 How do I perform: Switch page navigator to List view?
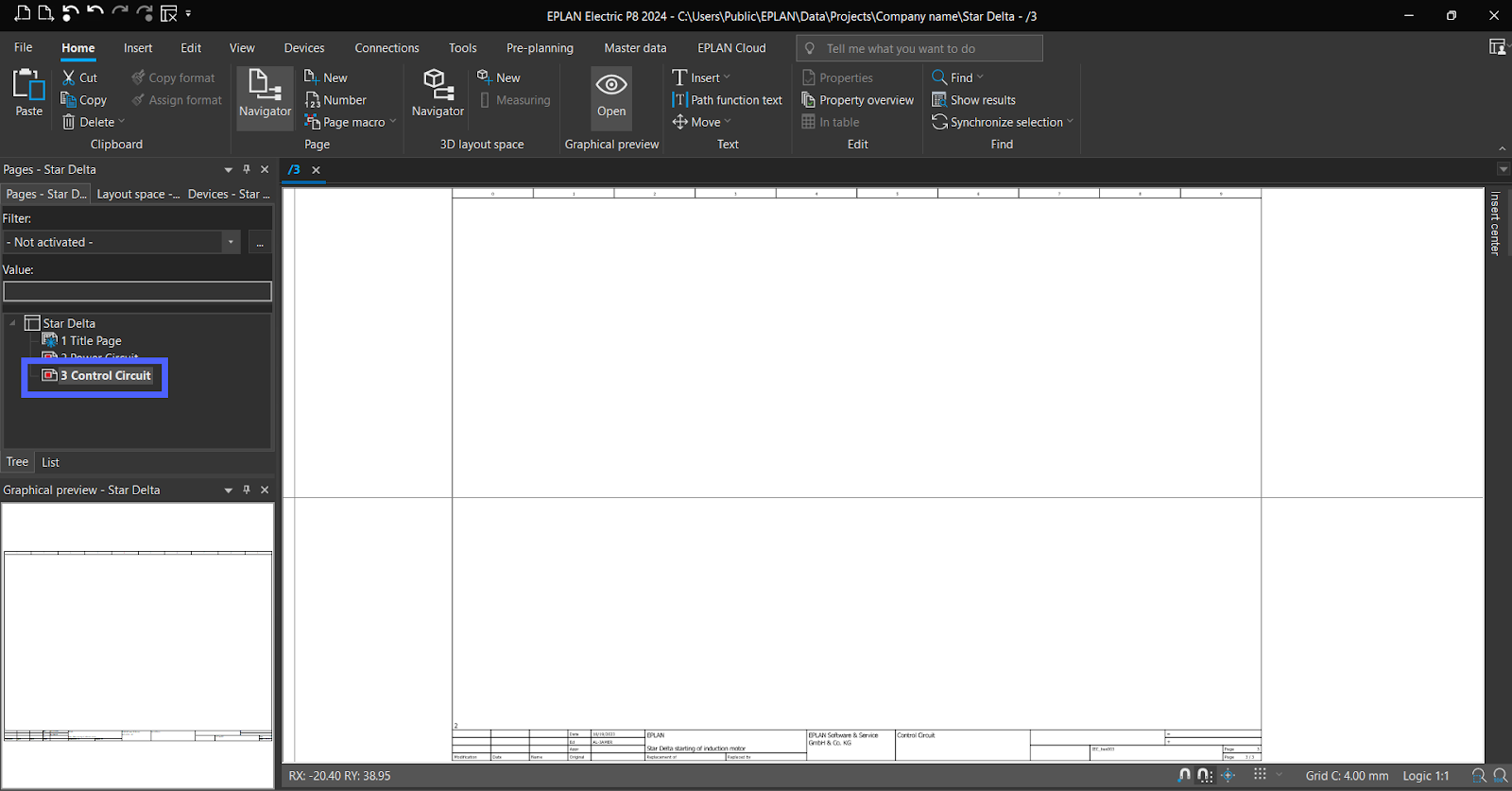click(x=51, y=462)
